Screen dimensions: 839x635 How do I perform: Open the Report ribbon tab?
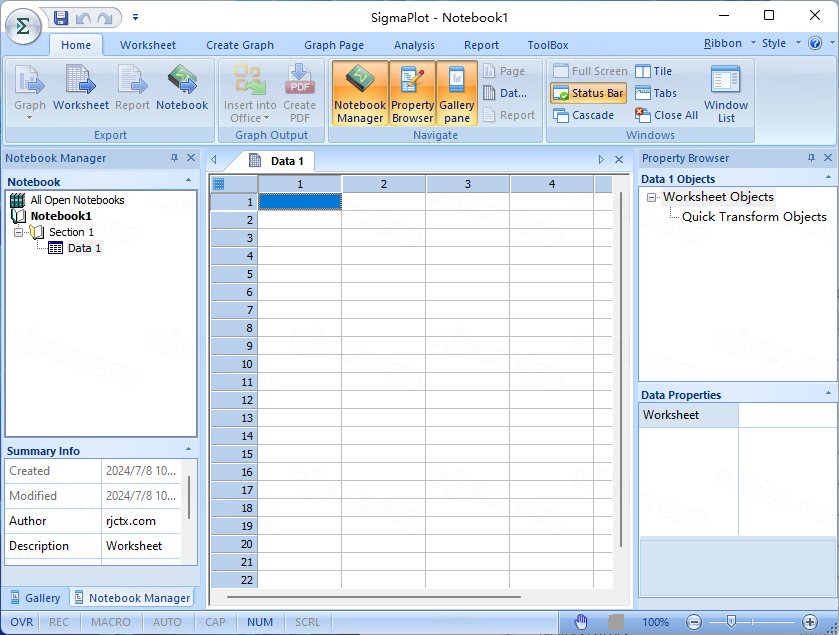point(481,45)
